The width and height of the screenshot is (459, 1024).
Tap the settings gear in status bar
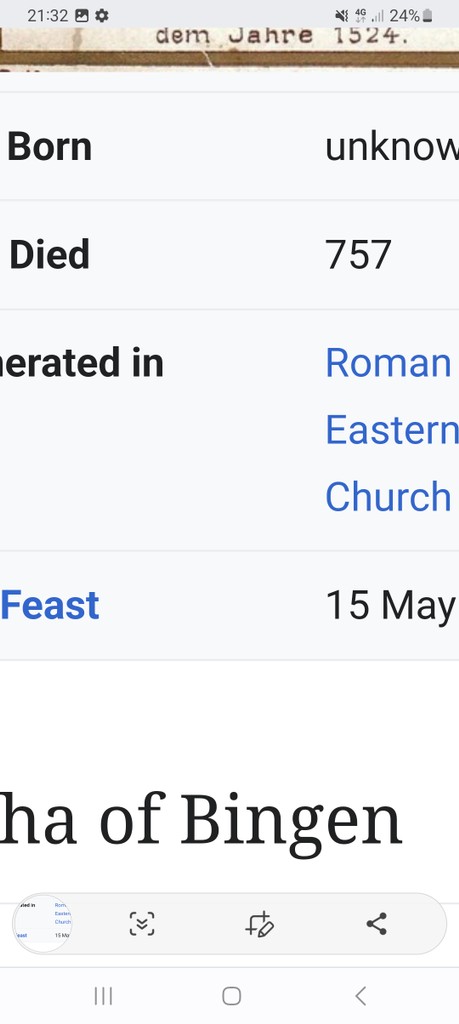pyautogui.click(x=102, y=15)
